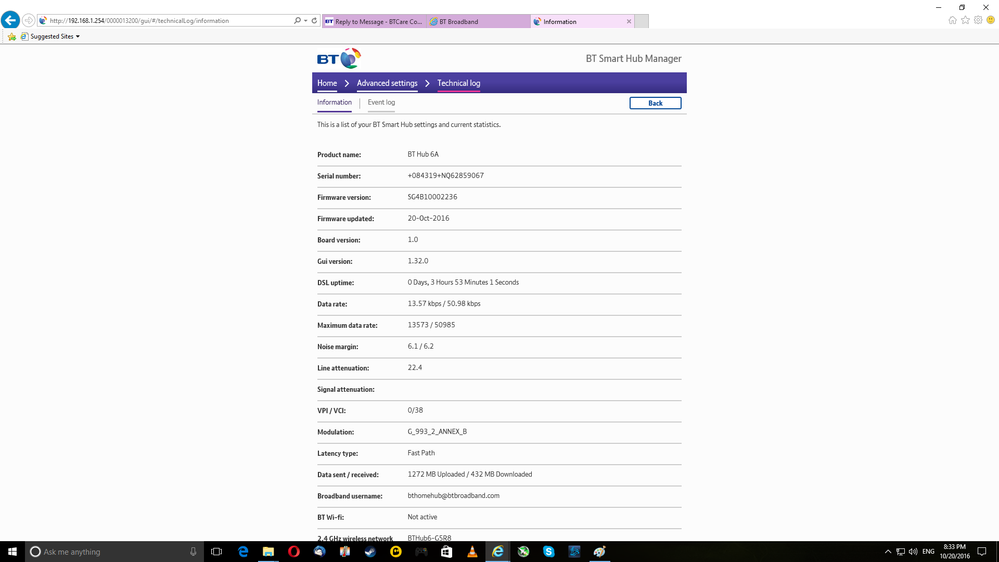Image resolution: width=999 pixels, height=562 pixels.
Task: Open the yellow round taskbar icon
Action: click(x=396, y=552)
